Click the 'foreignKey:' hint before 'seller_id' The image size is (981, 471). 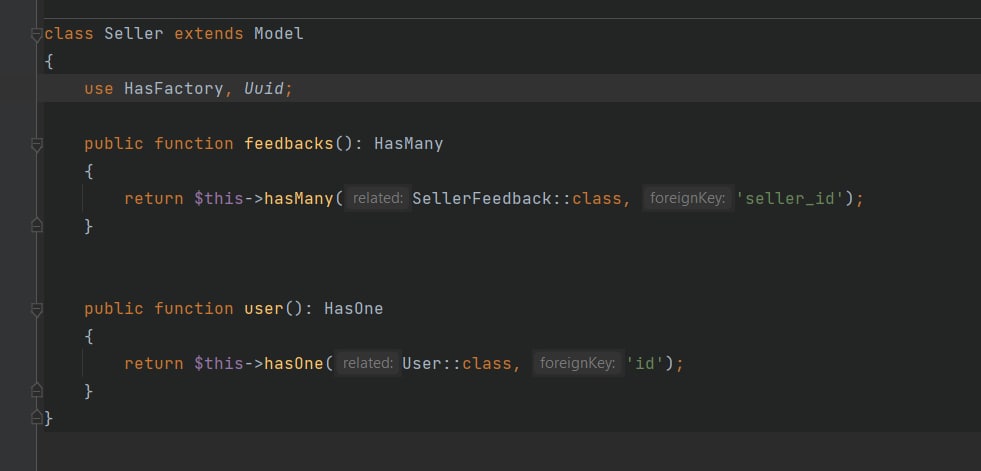(x=688, y=198)
